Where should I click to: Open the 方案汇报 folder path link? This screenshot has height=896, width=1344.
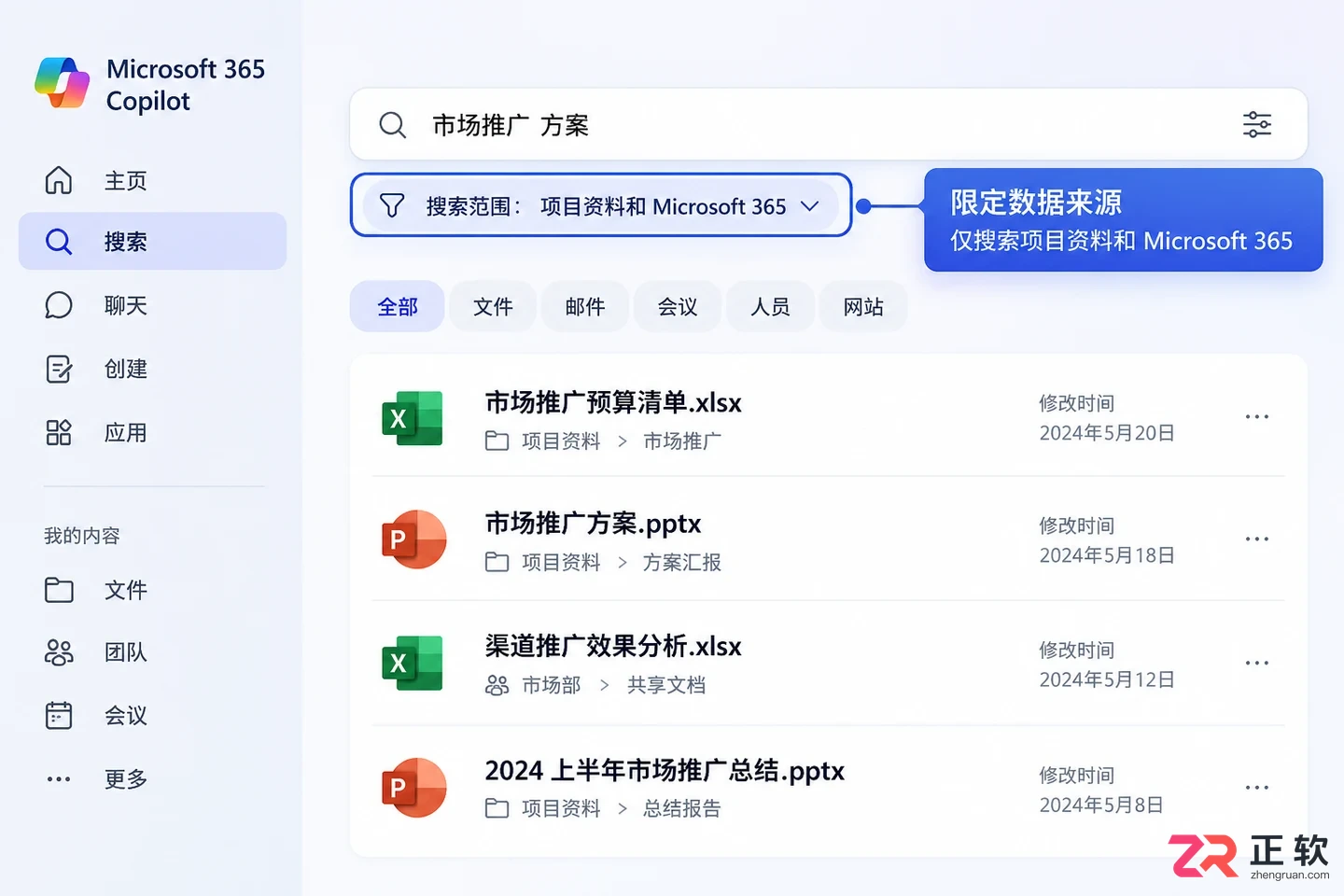682,562
